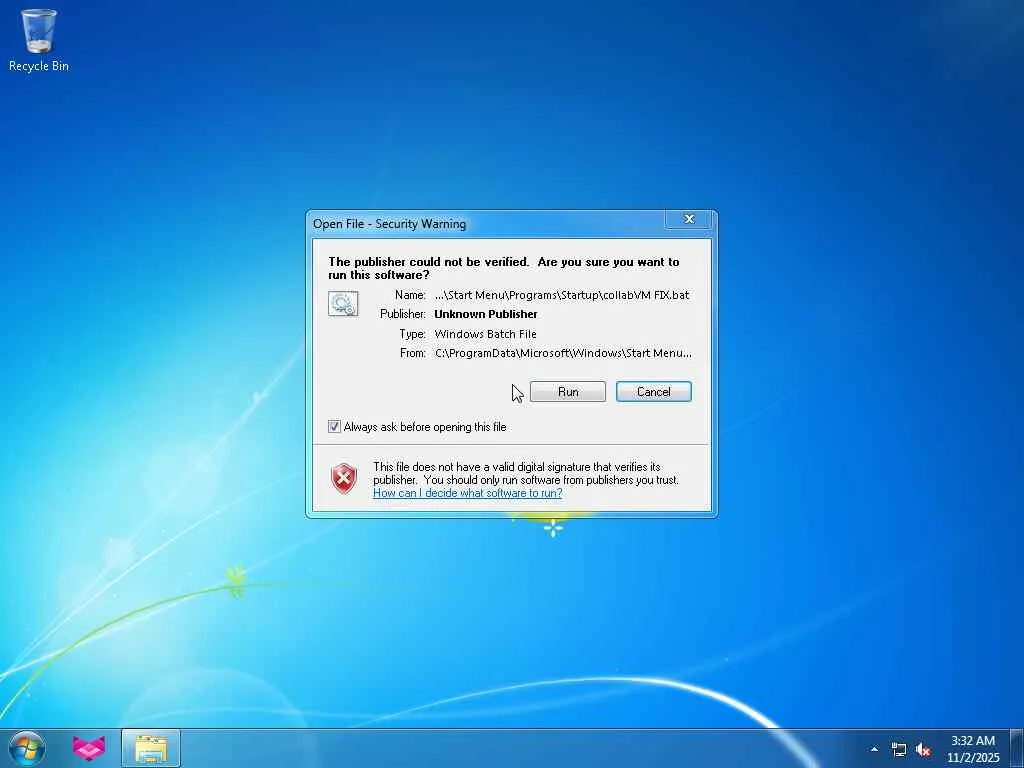Open How can I decide what software link
Screen dimensions: 1024x768
click(468, 493)
